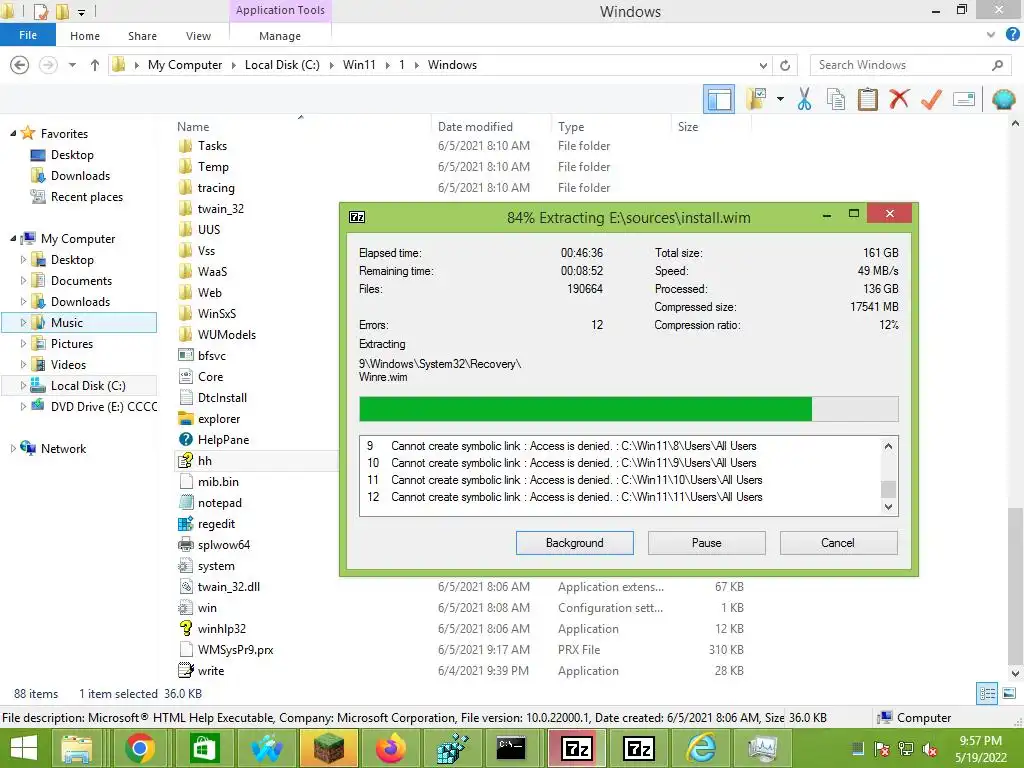Viewport: 1024px width, 768px height.
Task: Click the Paste clipboard icon
Action: pos(867,100)
